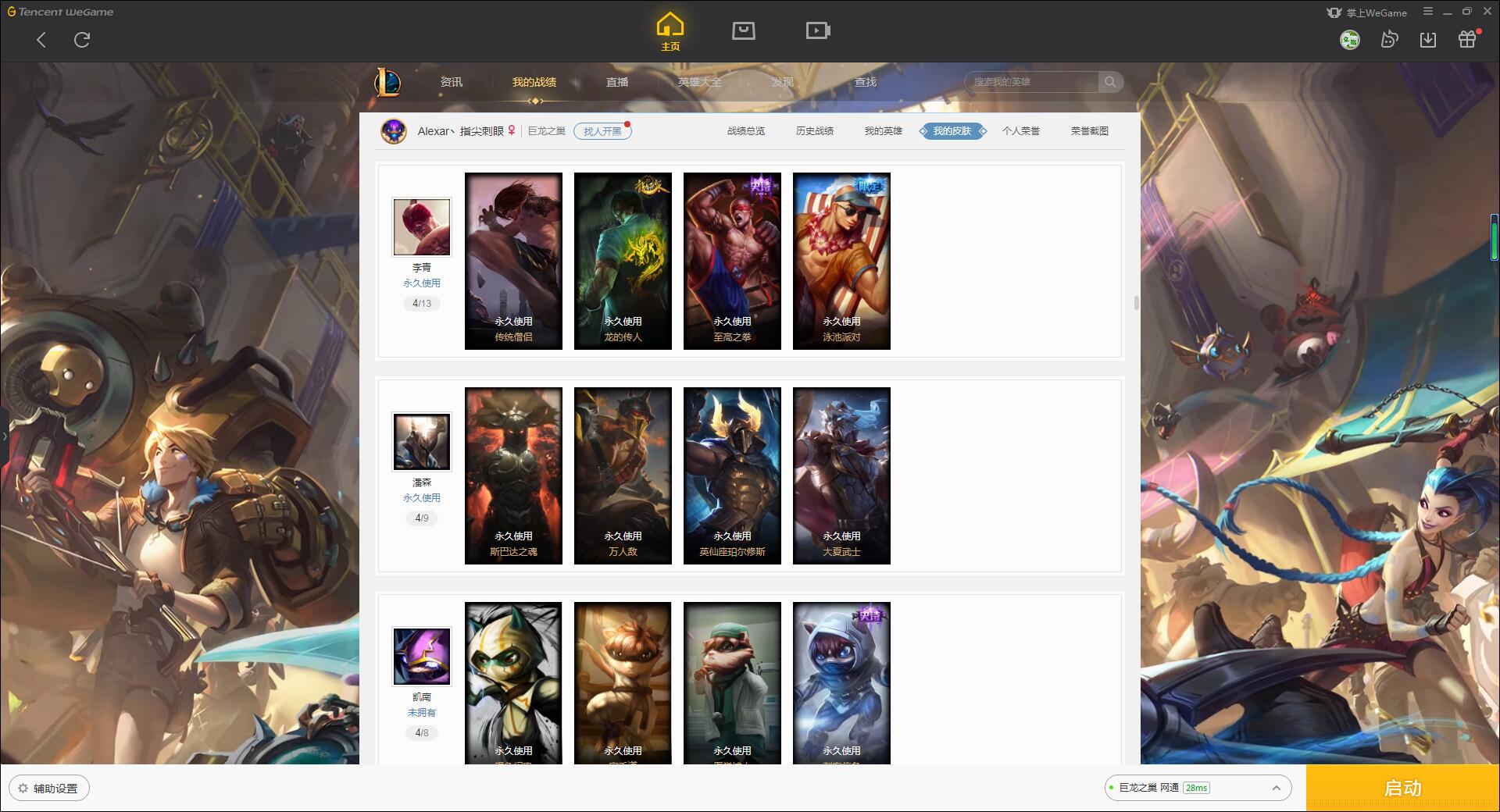Open the video camera icon tab
Screen dimensions: 1500x812
tap(818, 30)
